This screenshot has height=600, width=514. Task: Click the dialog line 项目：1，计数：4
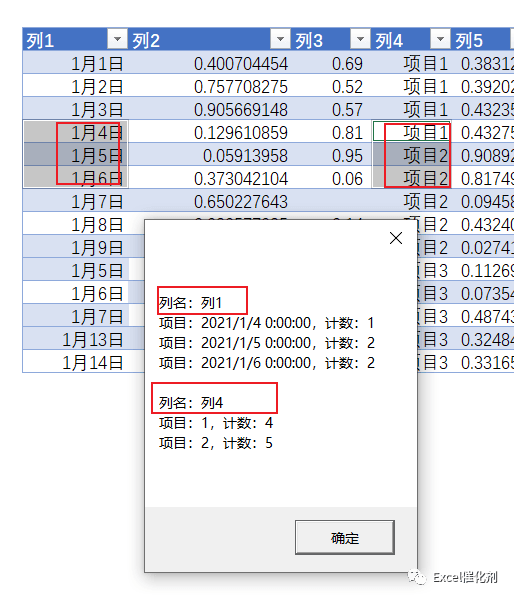coord(216,423)
